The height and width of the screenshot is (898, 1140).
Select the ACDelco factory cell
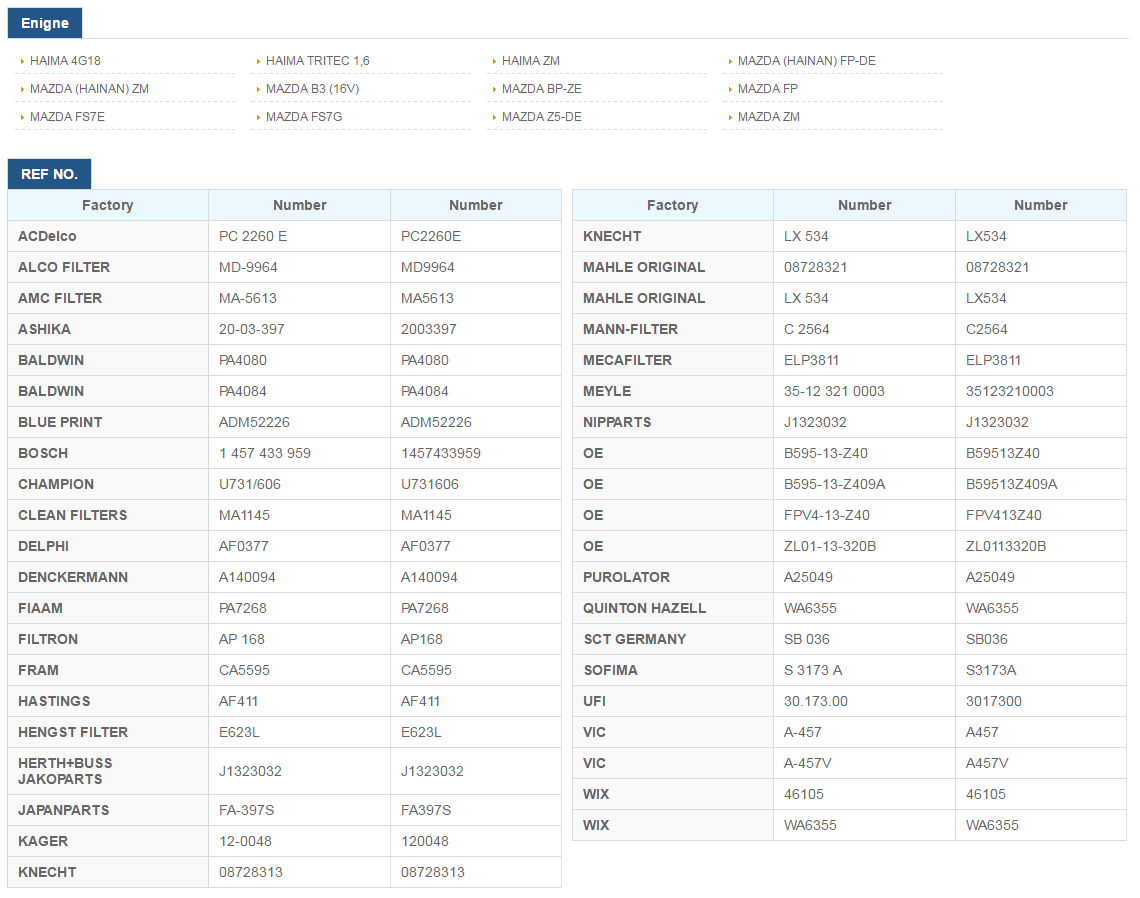click(x=108, y=236)
